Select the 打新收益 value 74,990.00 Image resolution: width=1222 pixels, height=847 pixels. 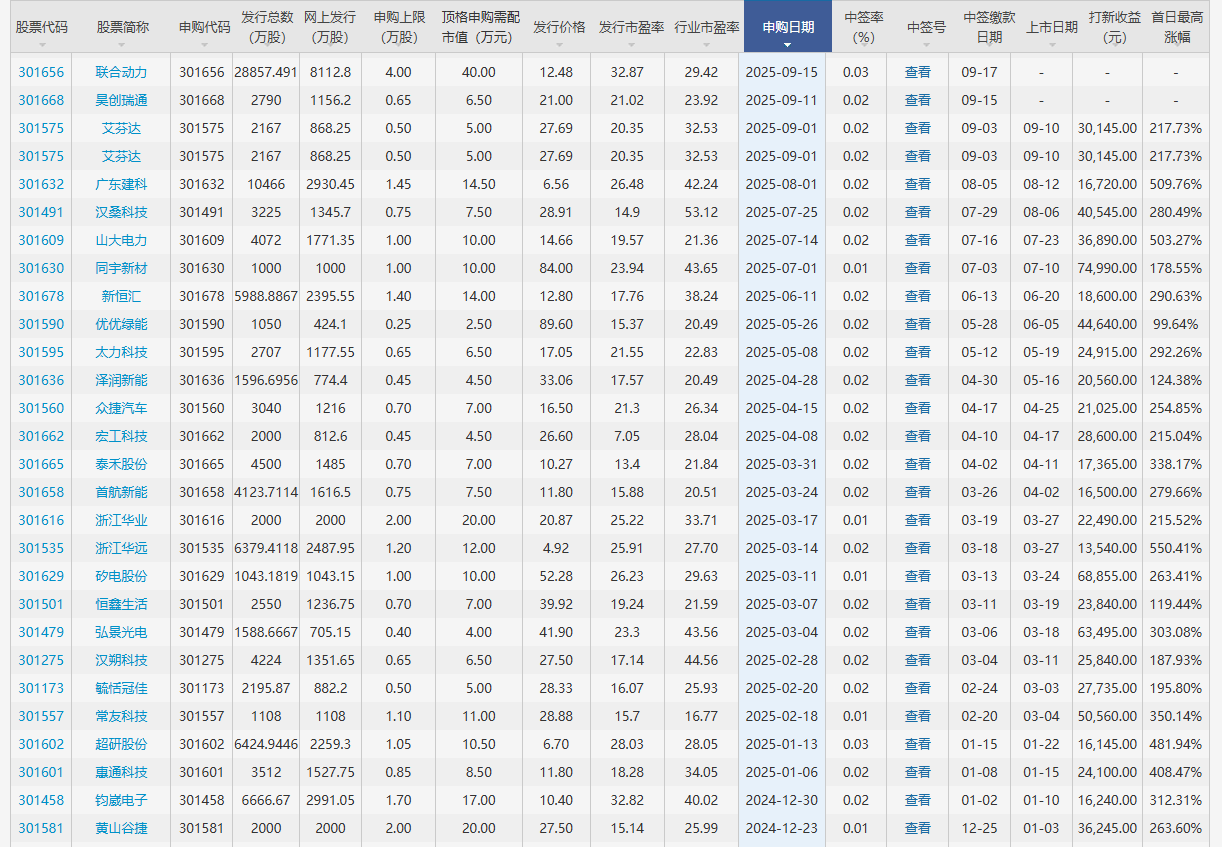(x=1107, y=268)
